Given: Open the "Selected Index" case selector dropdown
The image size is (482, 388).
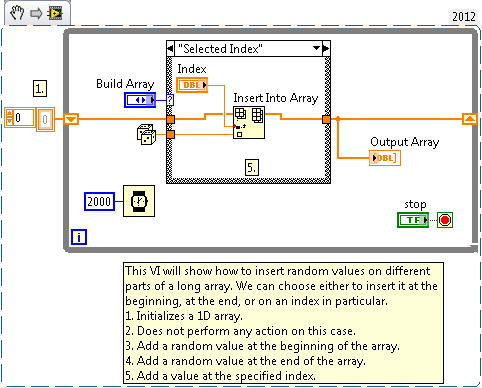Looking at the screenshot, I should [x=317, y=48].
